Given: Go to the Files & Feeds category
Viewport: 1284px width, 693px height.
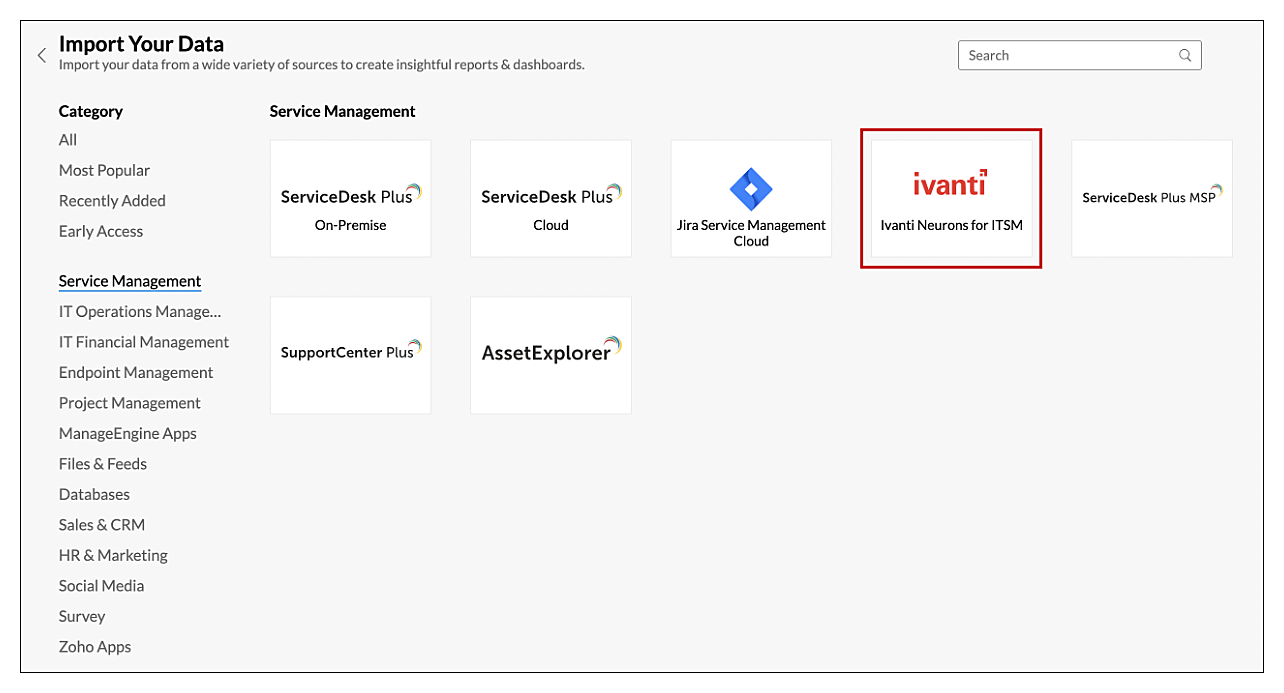Looking at the screenshot, I should click(103, 464).
